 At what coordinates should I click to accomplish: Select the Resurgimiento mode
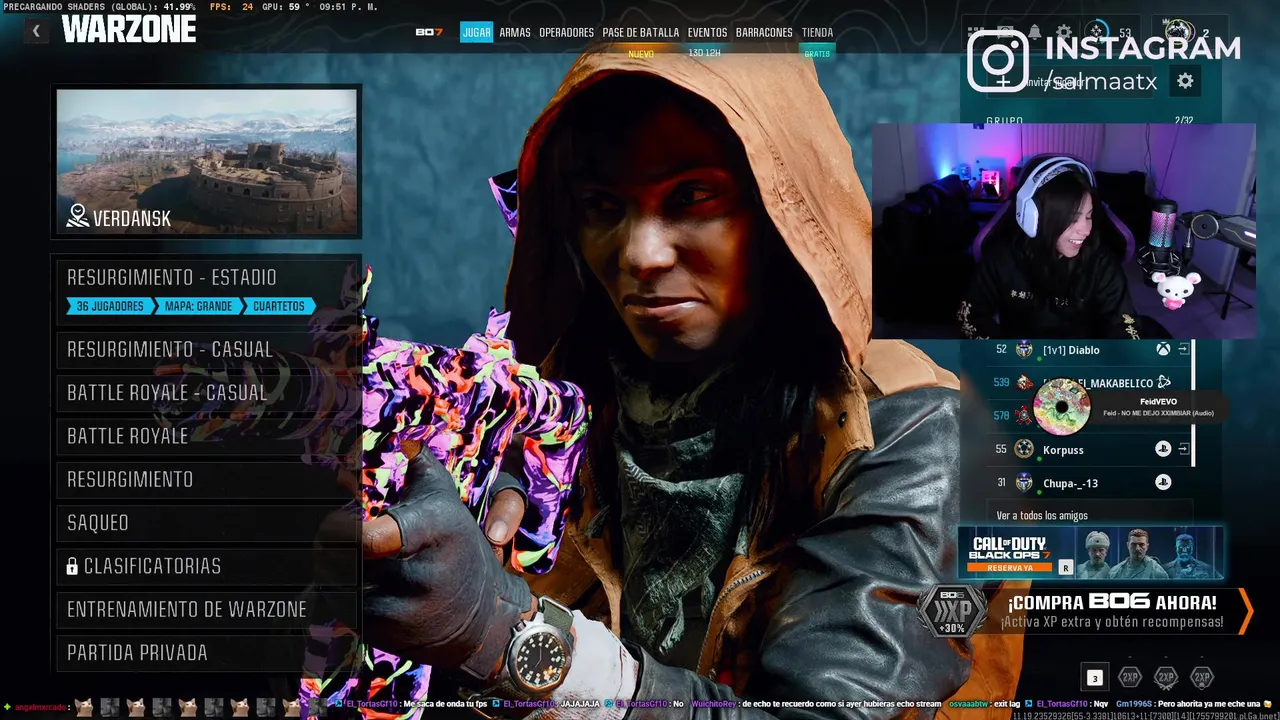(206, 479)
